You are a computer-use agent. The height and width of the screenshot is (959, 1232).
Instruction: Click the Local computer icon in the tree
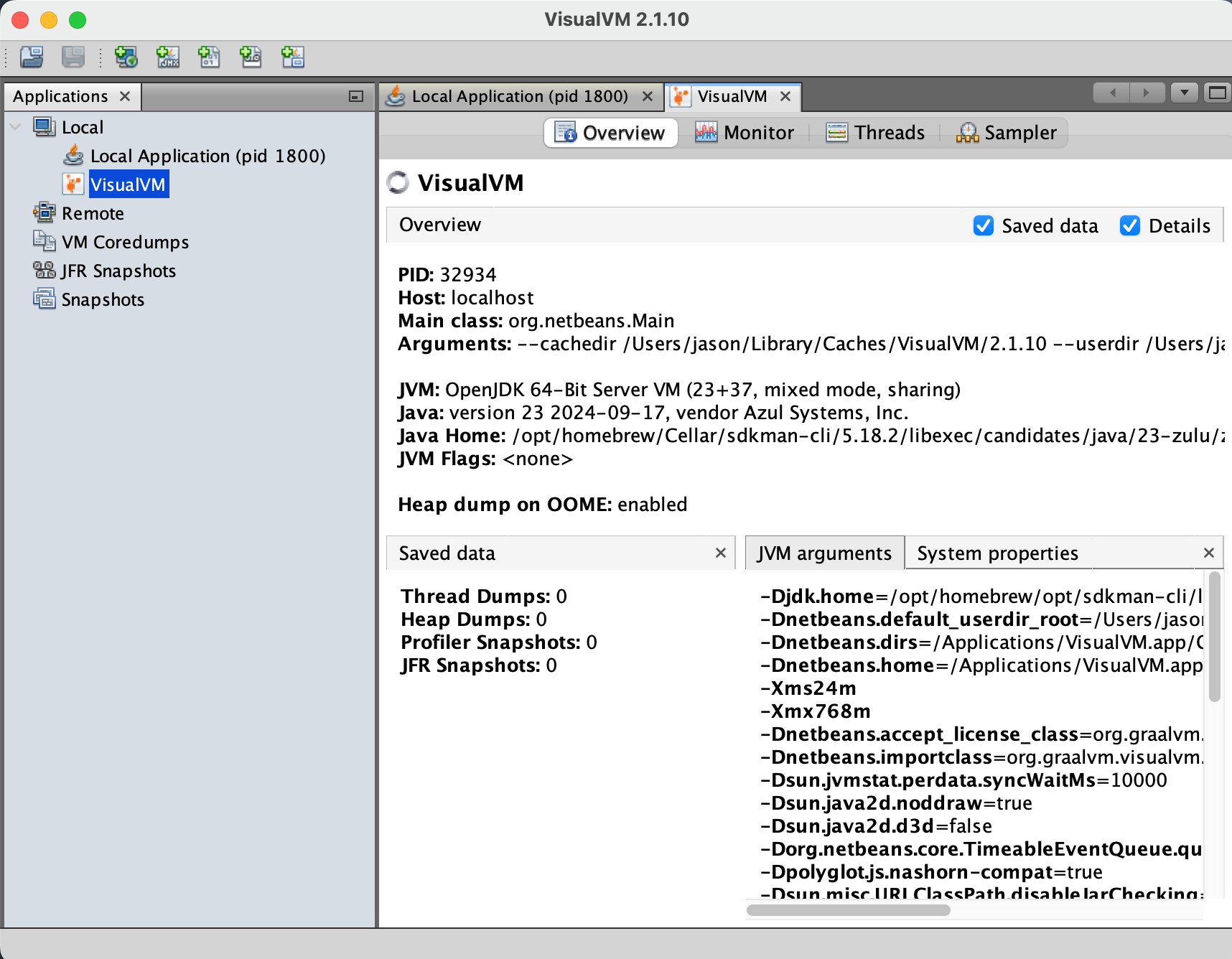45,127
